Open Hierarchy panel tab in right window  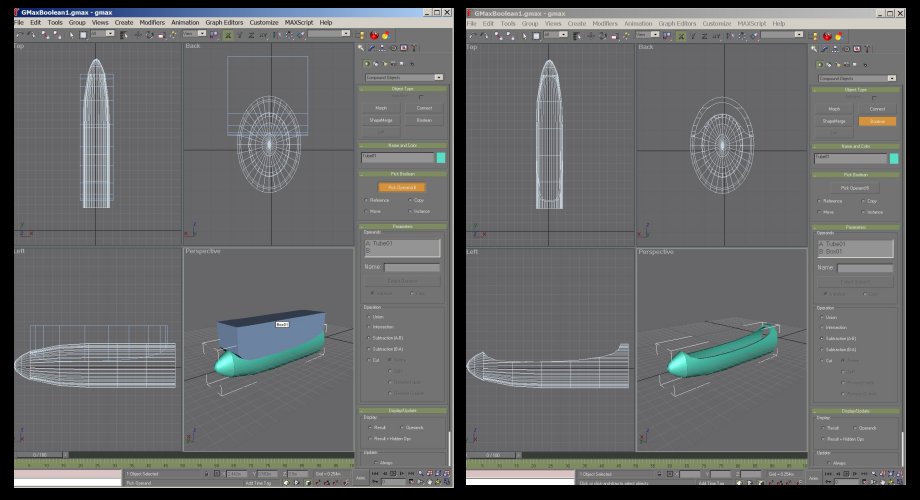(834, 46)
